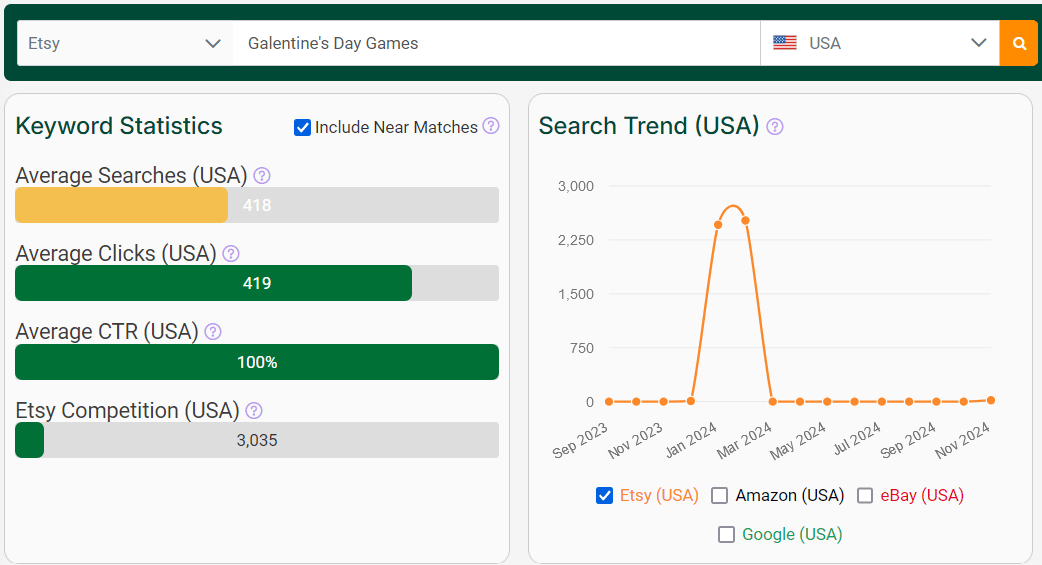Click the Nov 2024 last data point
Viewport: 1042px width, 565px height.
991,400
